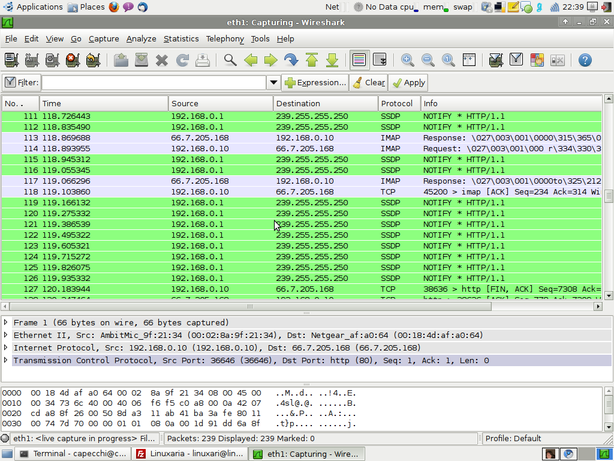Edit display filters from toolbar
Image resolution: width=614 pixels, height=461 pixels.
point(516,60)
